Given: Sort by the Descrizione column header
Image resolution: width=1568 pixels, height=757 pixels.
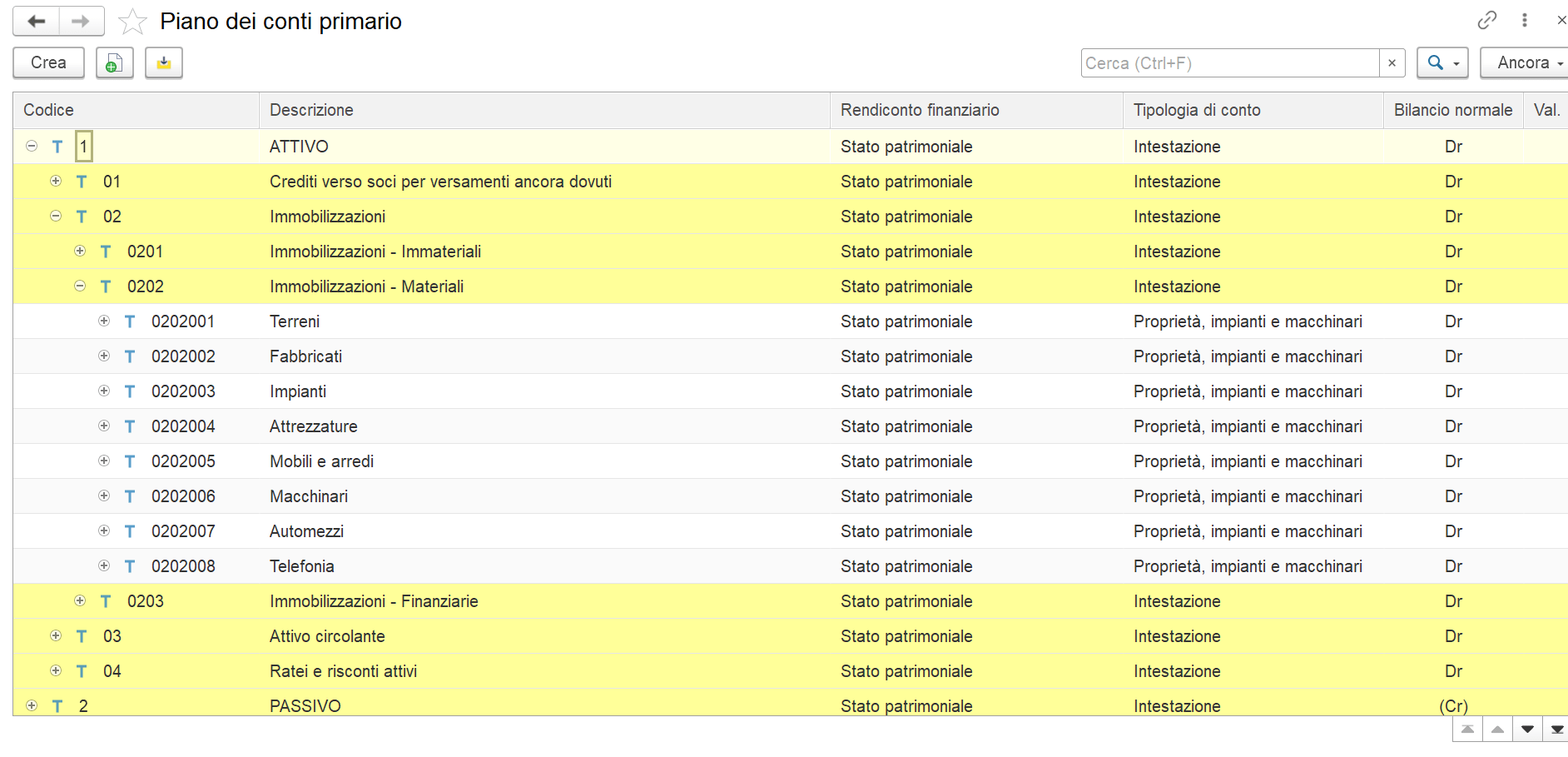Looking at the screenshot, I should tap(545, 110).
